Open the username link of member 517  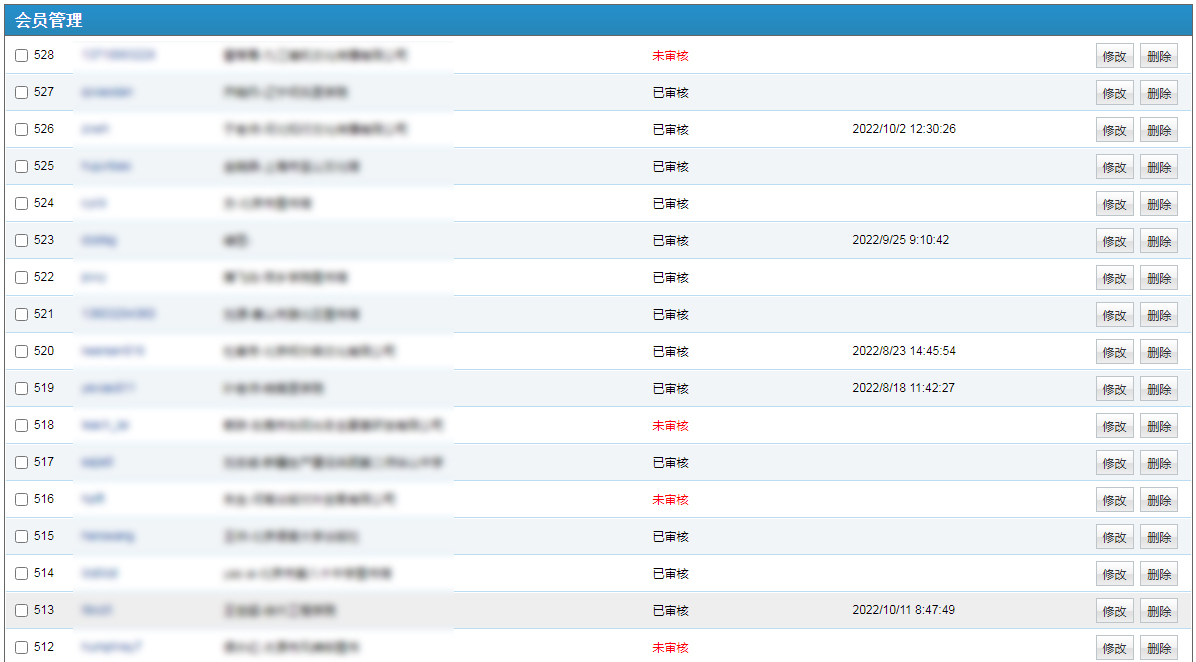[x=98, y=463]
